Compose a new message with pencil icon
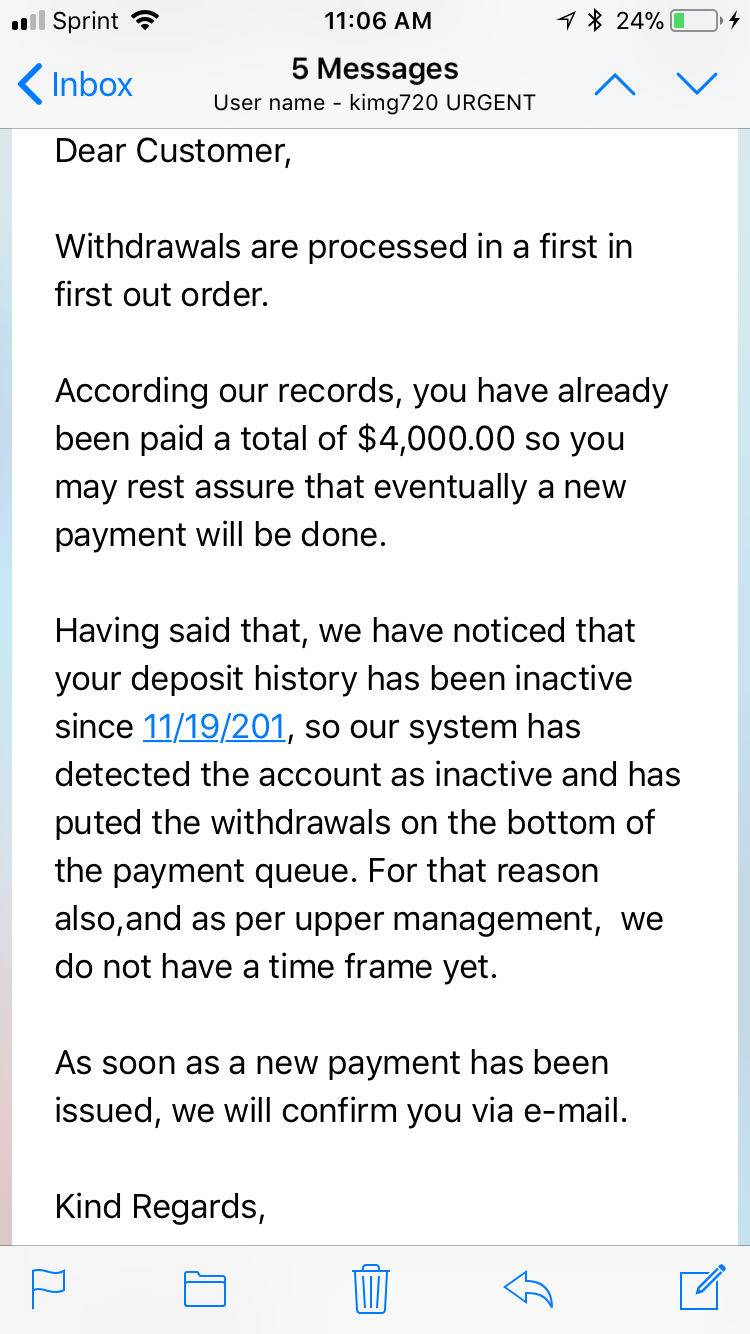The height and width of the screenshot is (1334, 750). click(702, 1286)
